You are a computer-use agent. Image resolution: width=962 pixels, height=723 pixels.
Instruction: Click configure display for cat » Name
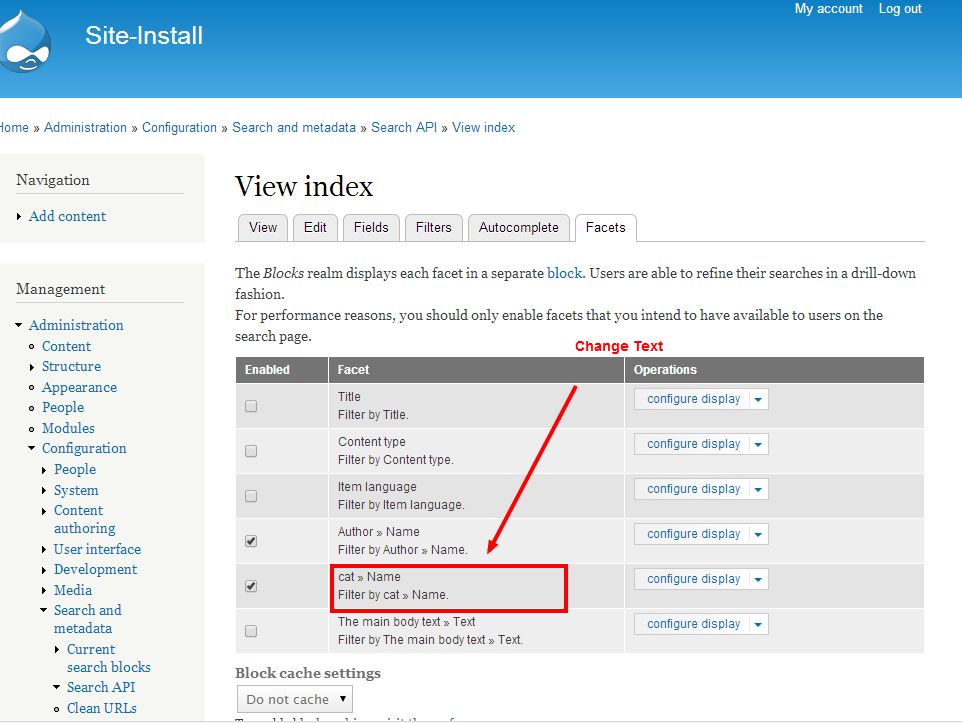693,579
